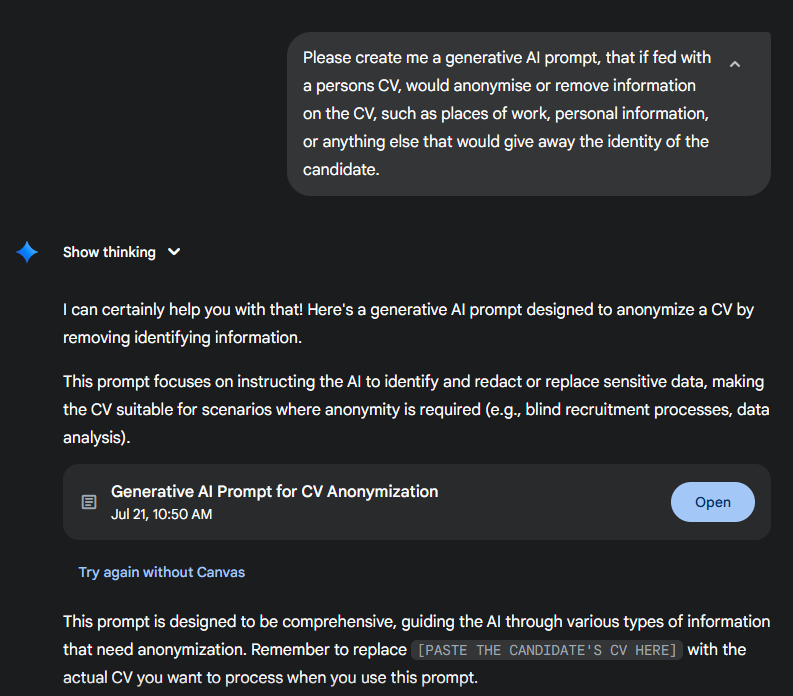This screenshot has width=793, height=696.
Task: Click the word 'candidate.' ending the user prompt
Action: 341,170
